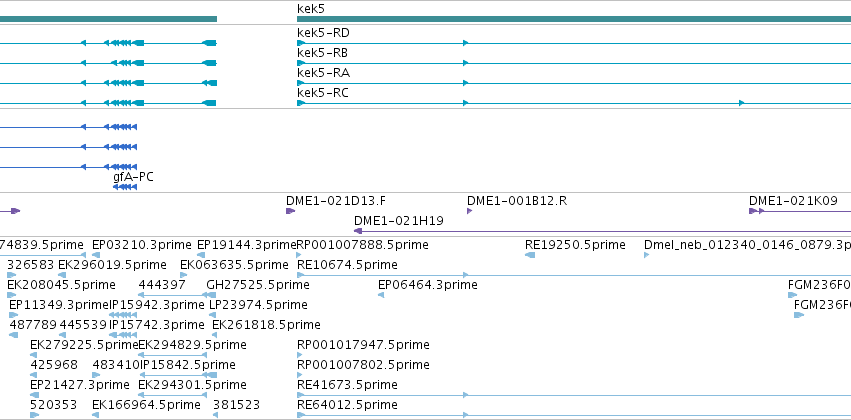Screen dimensions: 851x420
Task: Click the gfA-PC protein feature arrows
Action: tap(125, 187)
